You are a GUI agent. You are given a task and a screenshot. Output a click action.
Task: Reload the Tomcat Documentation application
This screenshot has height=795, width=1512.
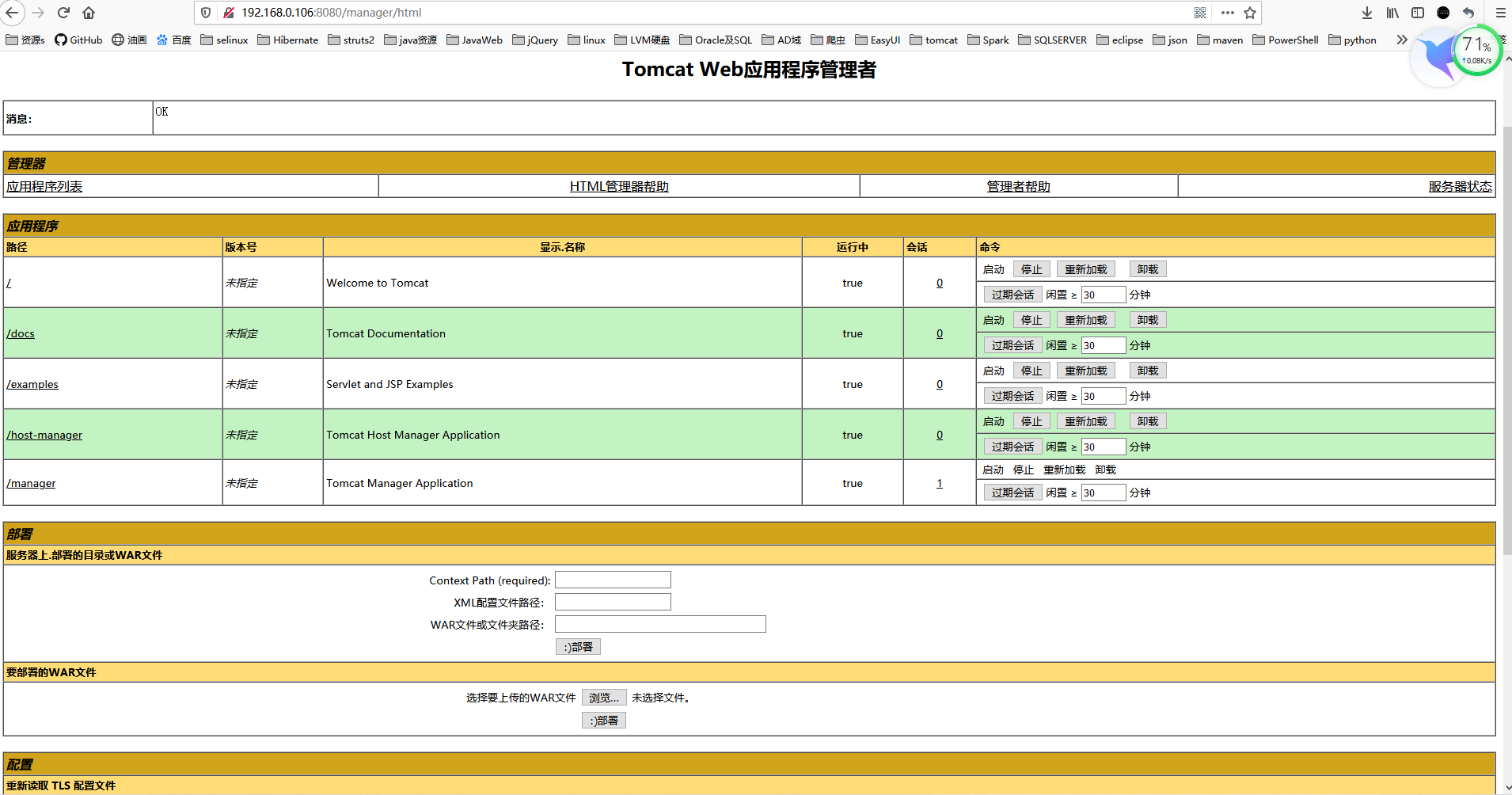tap(1086, 320)
